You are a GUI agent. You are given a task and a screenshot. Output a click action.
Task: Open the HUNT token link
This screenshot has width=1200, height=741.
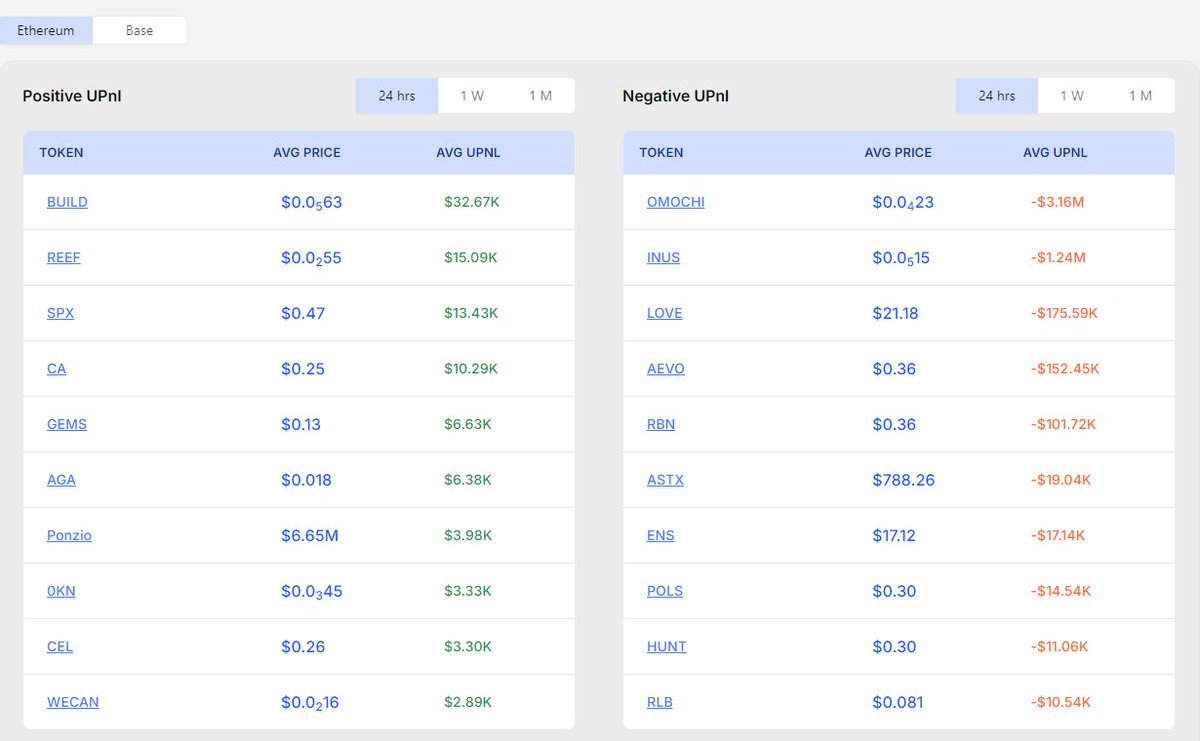tap(667, 647)
